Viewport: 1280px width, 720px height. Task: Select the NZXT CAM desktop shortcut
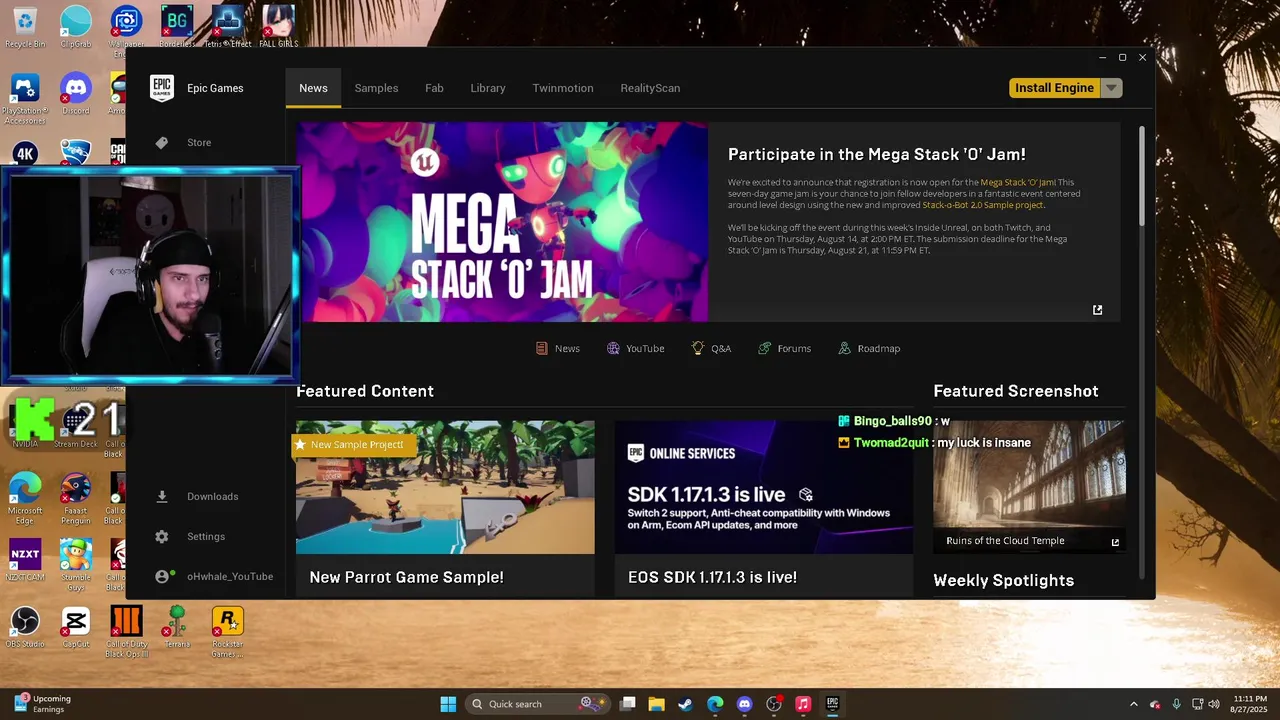coord(25,560)
